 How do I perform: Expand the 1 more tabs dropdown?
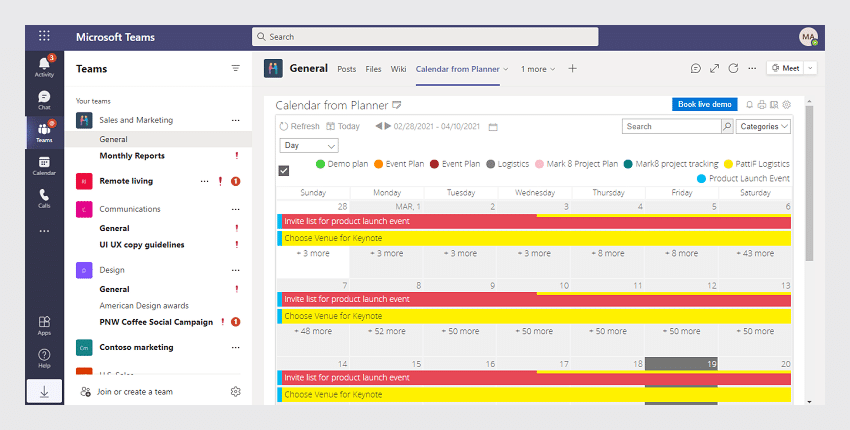click(538, 69)
